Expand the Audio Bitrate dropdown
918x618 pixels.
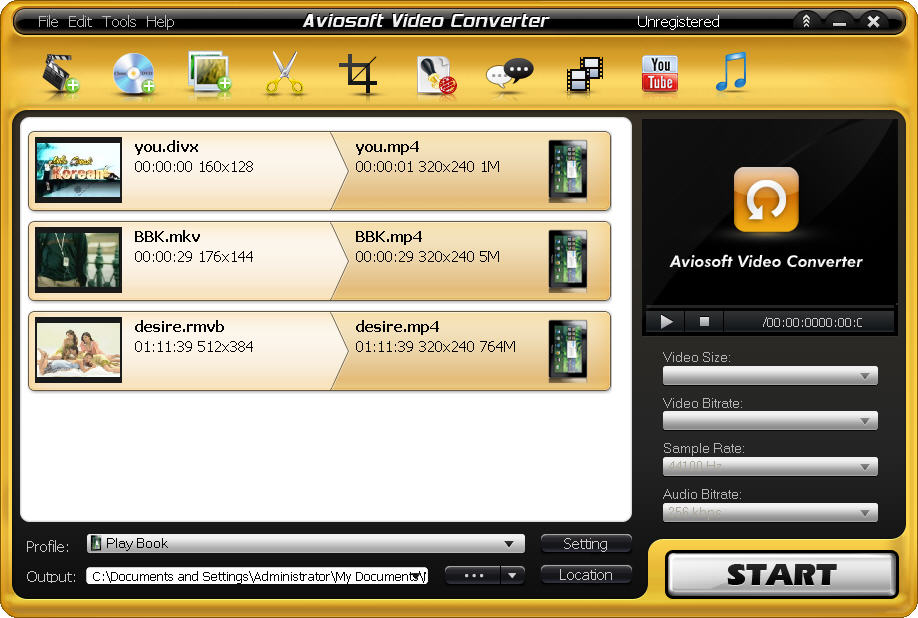coord(770,513)
